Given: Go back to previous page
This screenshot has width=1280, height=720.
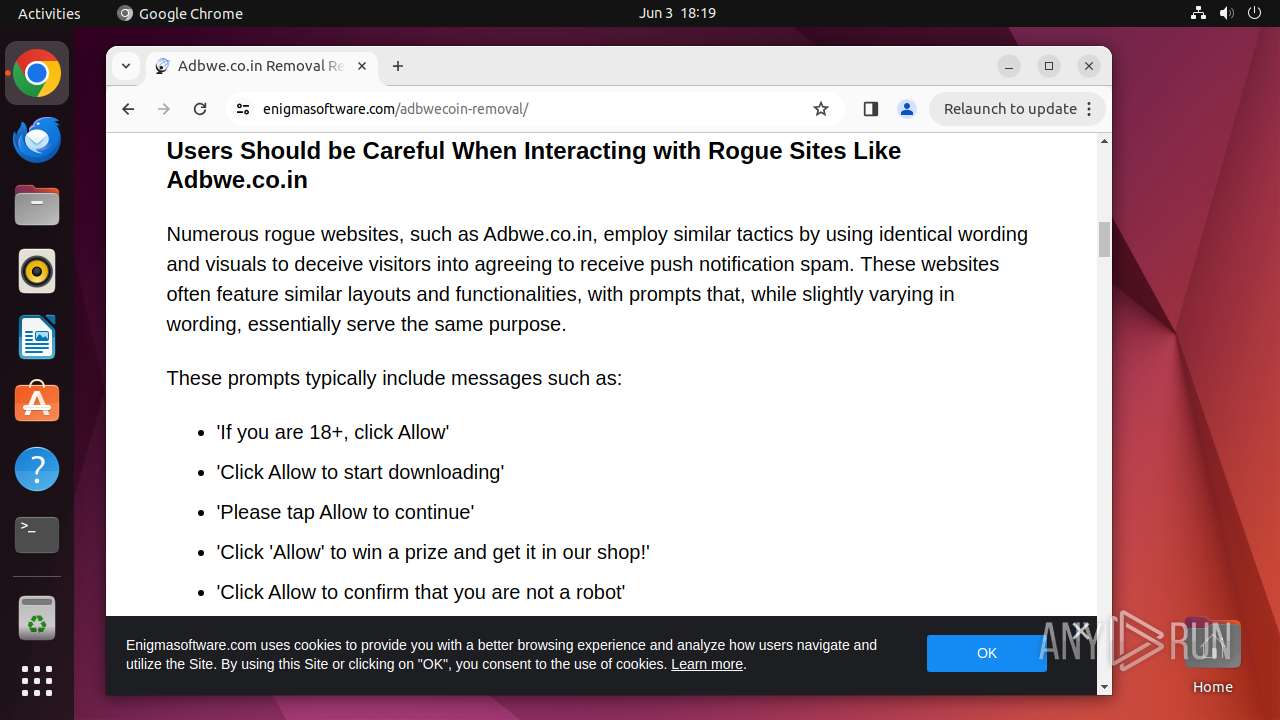Looking at the screenshot, I should pos(128,109).
